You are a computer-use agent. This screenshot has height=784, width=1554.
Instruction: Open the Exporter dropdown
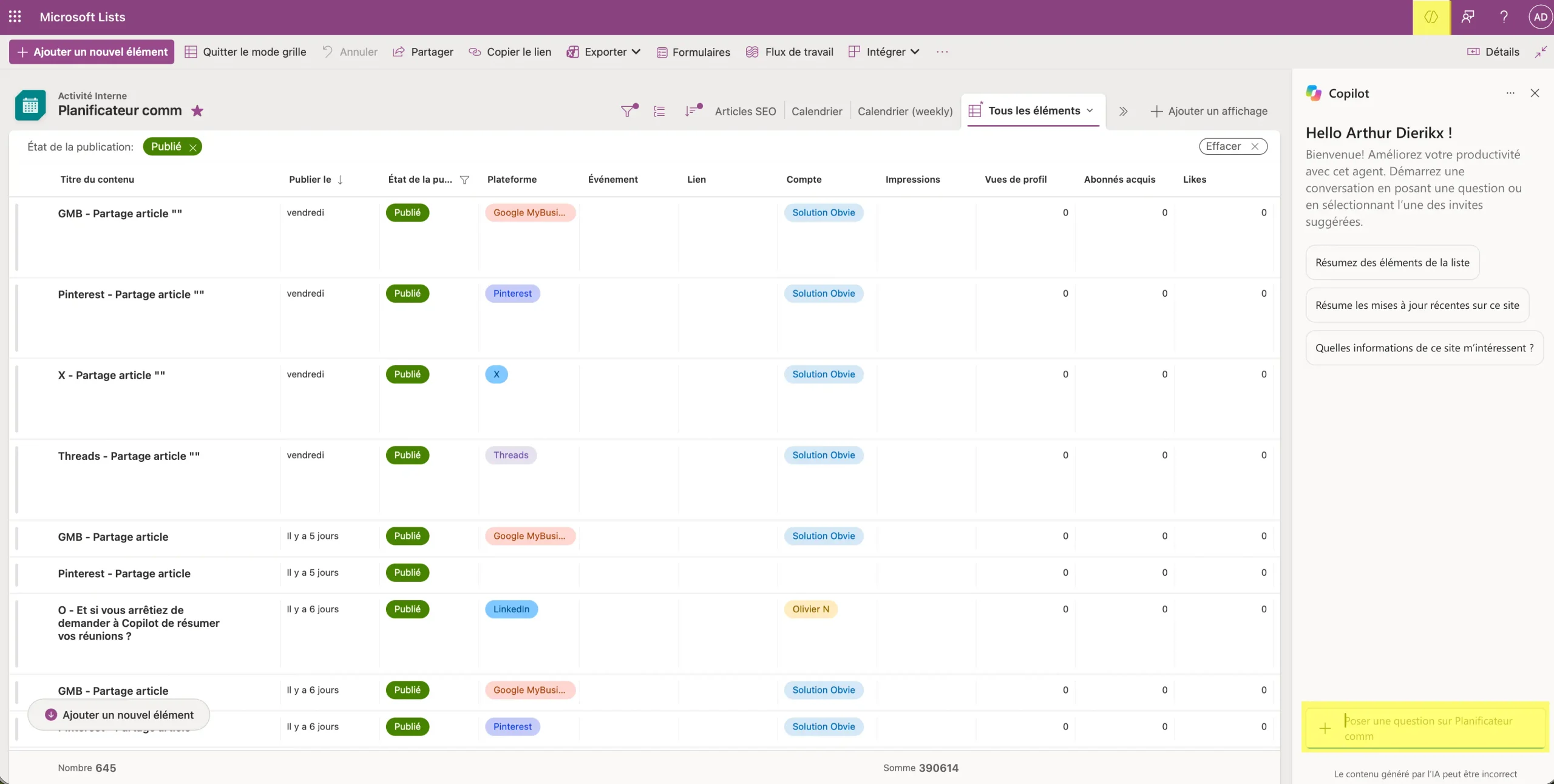603,52
